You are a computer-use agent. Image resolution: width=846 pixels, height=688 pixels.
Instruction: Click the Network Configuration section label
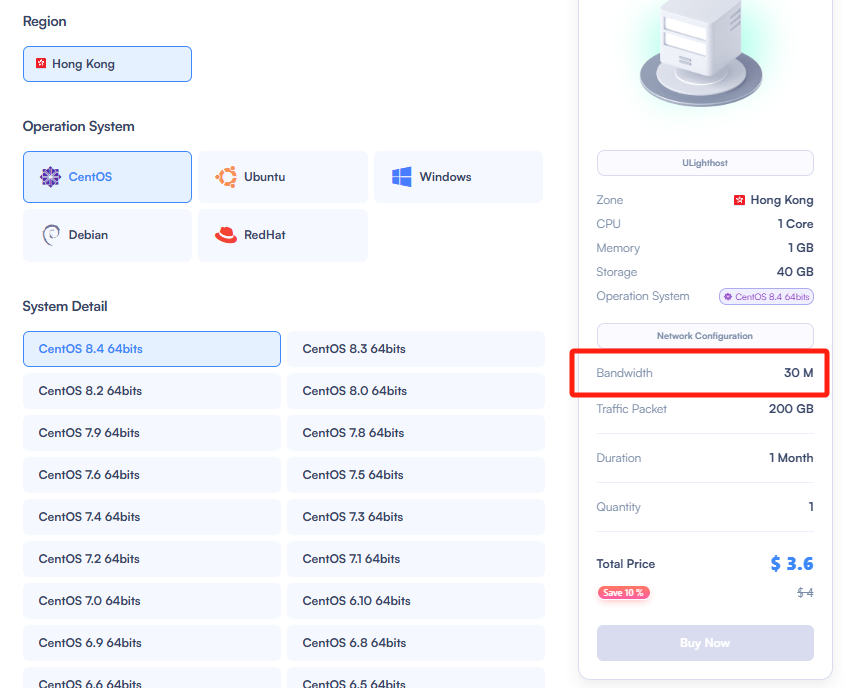click(705, 336)
